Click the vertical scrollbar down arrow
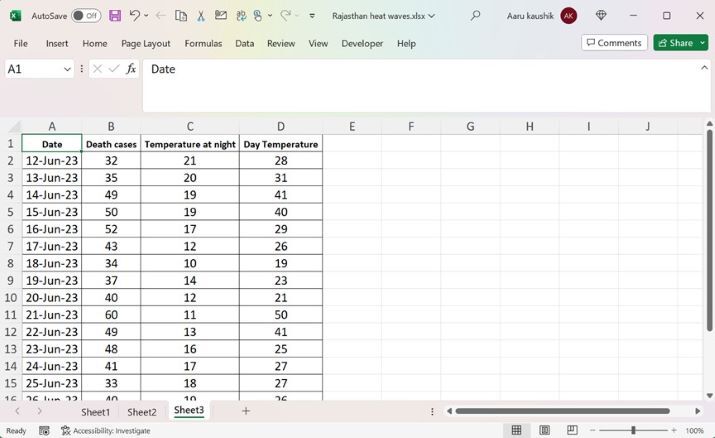The image size is (715, 438). (x=710, y=396)
